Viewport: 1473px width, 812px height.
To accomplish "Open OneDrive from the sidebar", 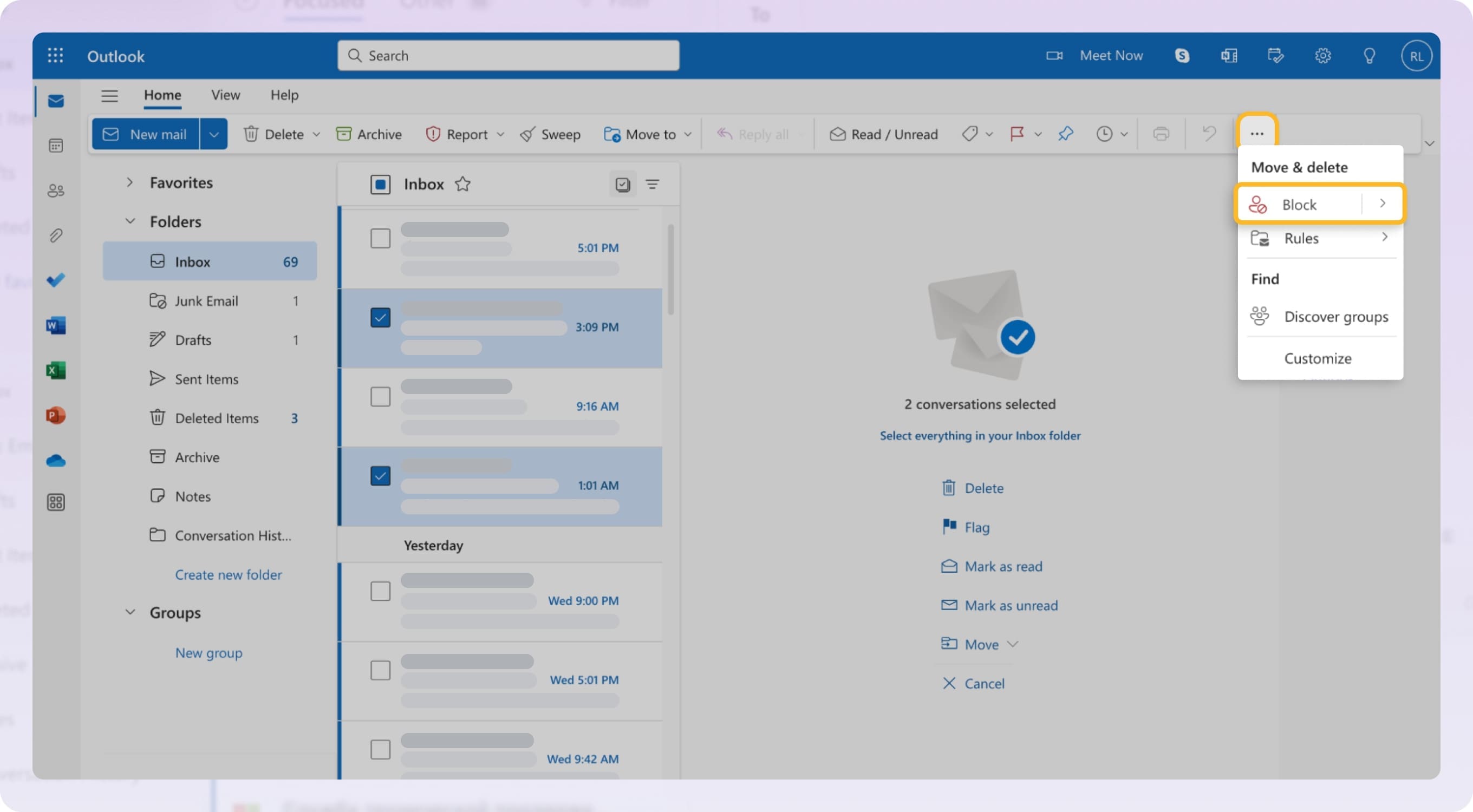I will tap(55, 461).
